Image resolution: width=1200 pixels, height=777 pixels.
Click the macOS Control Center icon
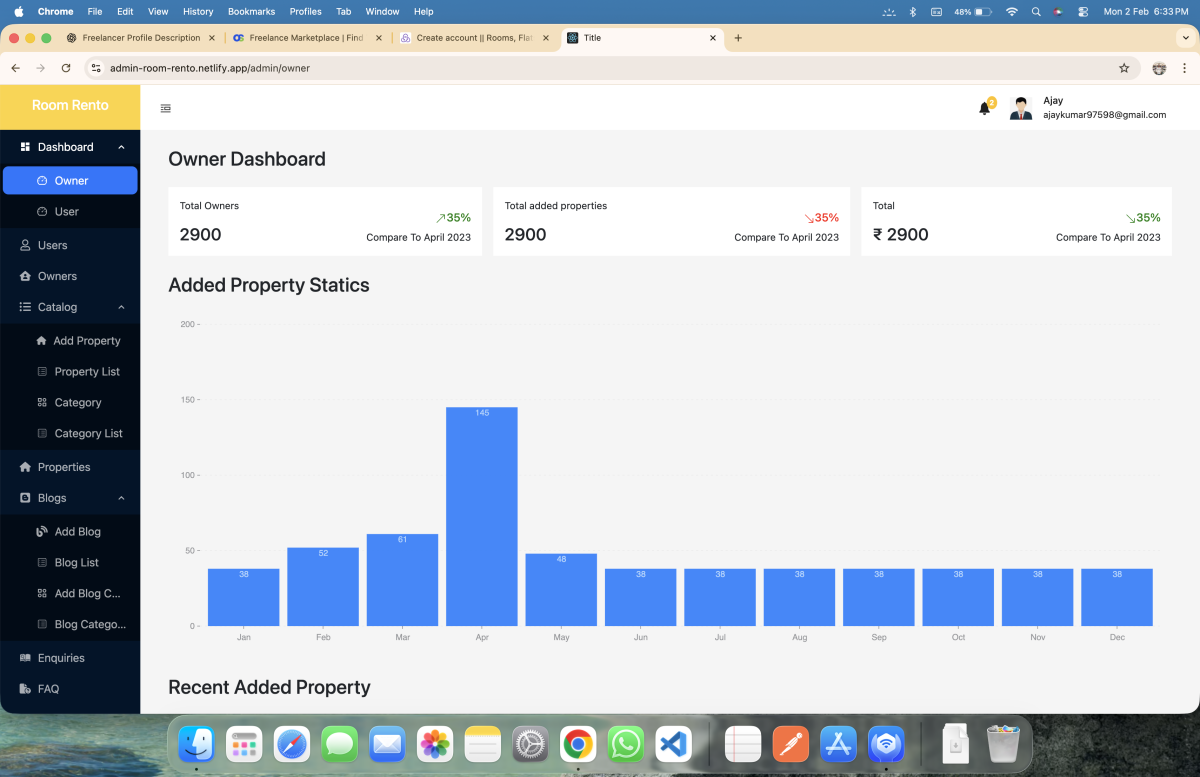point(1083,12)
